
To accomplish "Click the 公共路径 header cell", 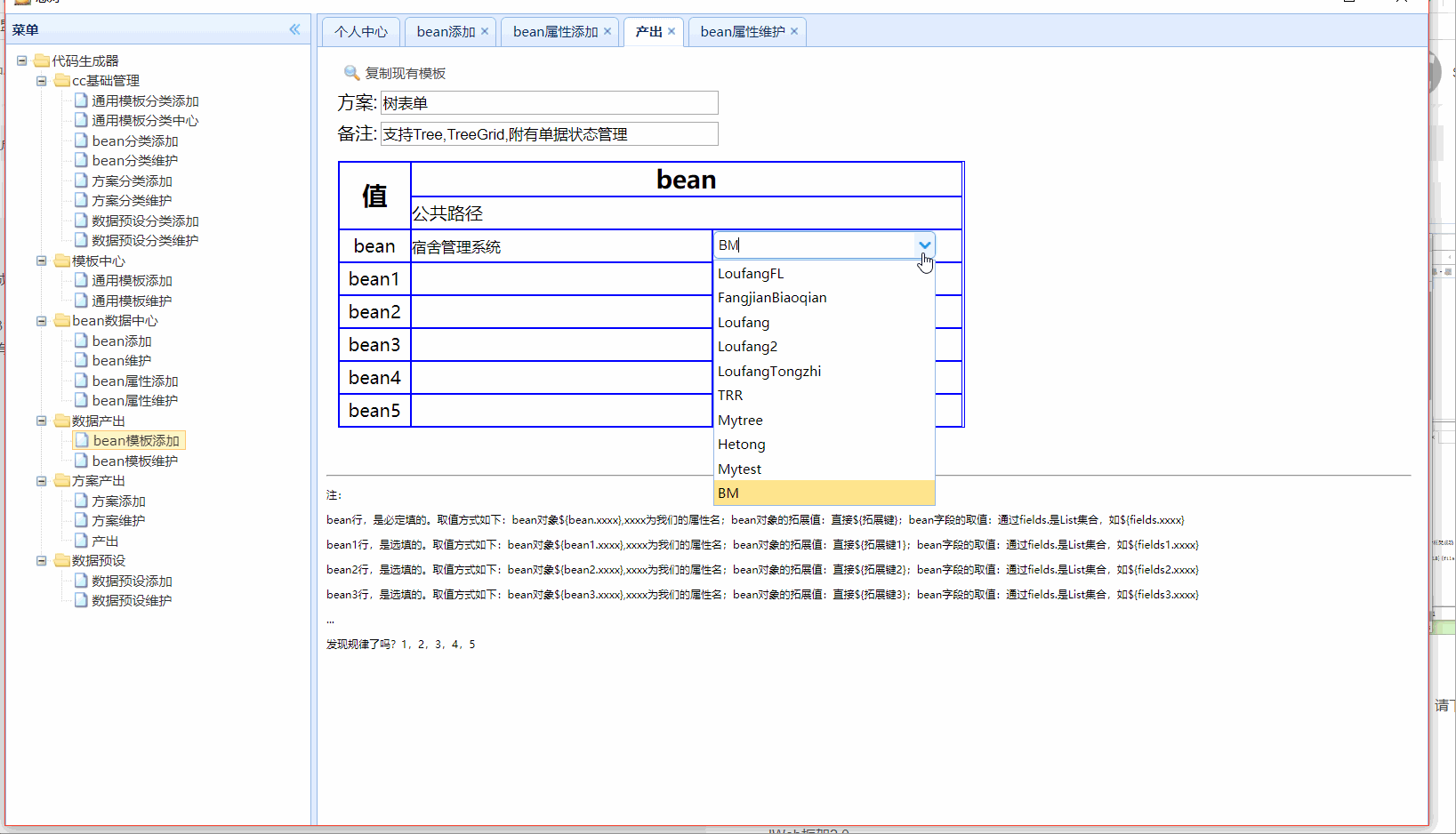I will tap(686, 213).
